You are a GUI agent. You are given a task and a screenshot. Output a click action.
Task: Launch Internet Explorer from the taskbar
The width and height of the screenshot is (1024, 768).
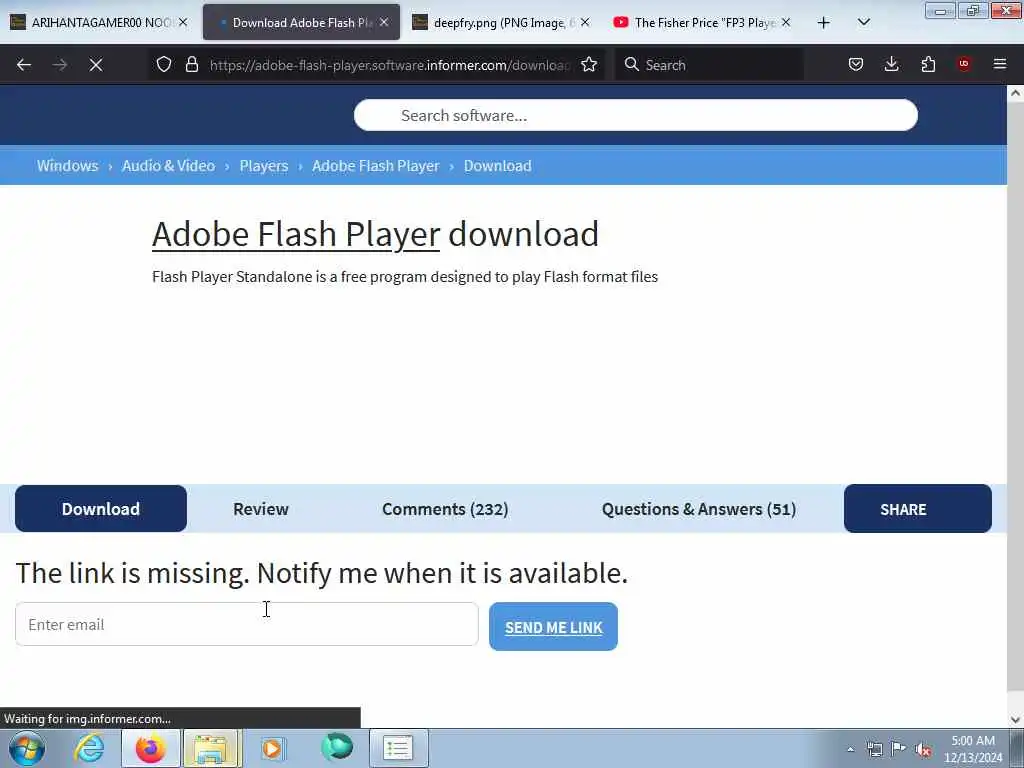89,748
